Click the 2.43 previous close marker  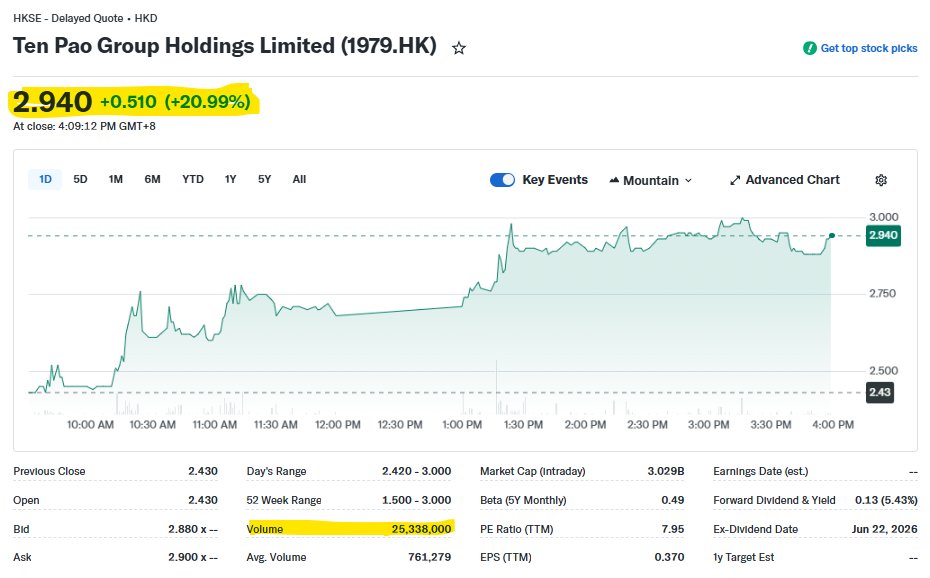click(x=880, y=392)
